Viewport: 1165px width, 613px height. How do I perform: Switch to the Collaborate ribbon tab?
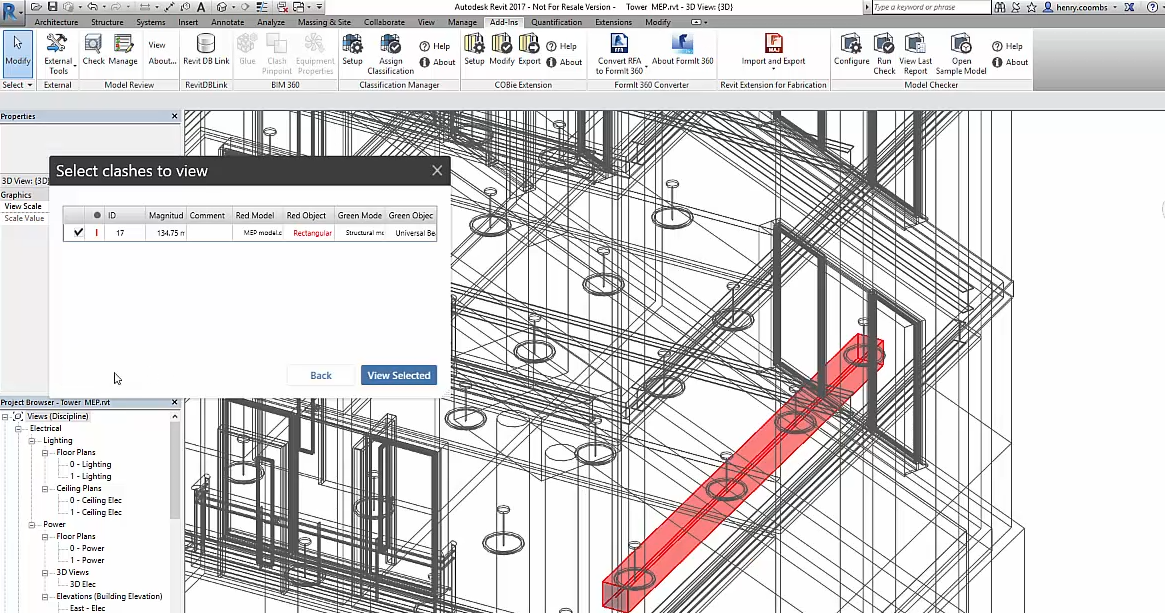[x=384, y=22]
